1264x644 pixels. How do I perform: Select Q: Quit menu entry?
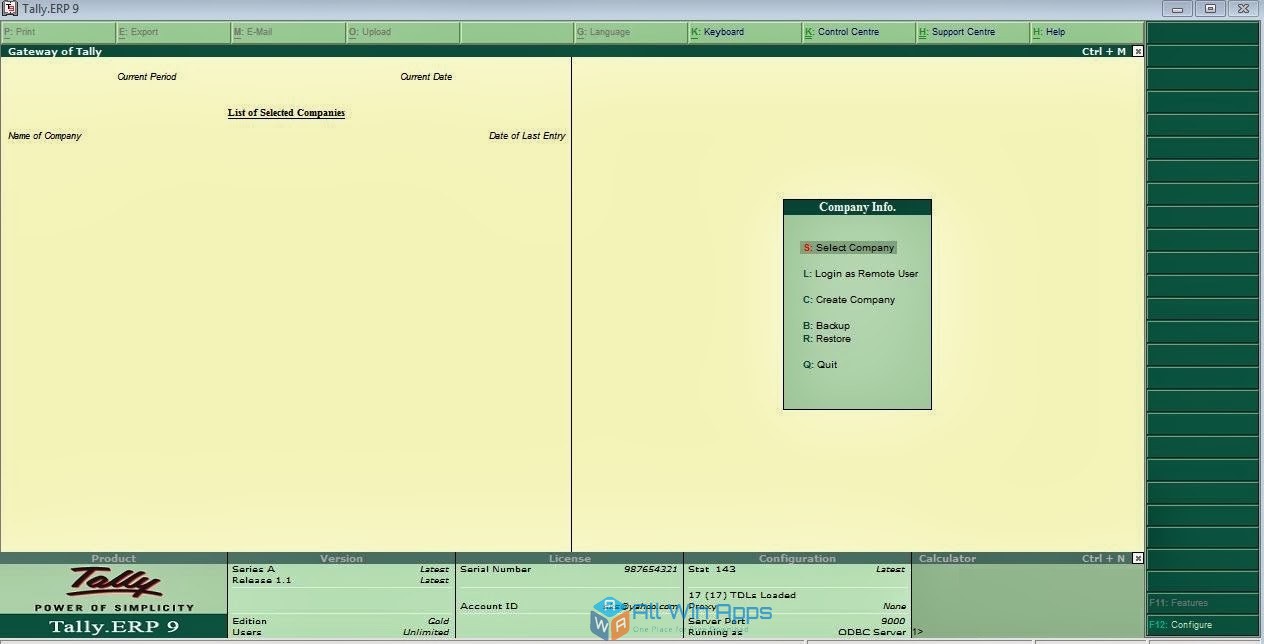coord(820,365)
